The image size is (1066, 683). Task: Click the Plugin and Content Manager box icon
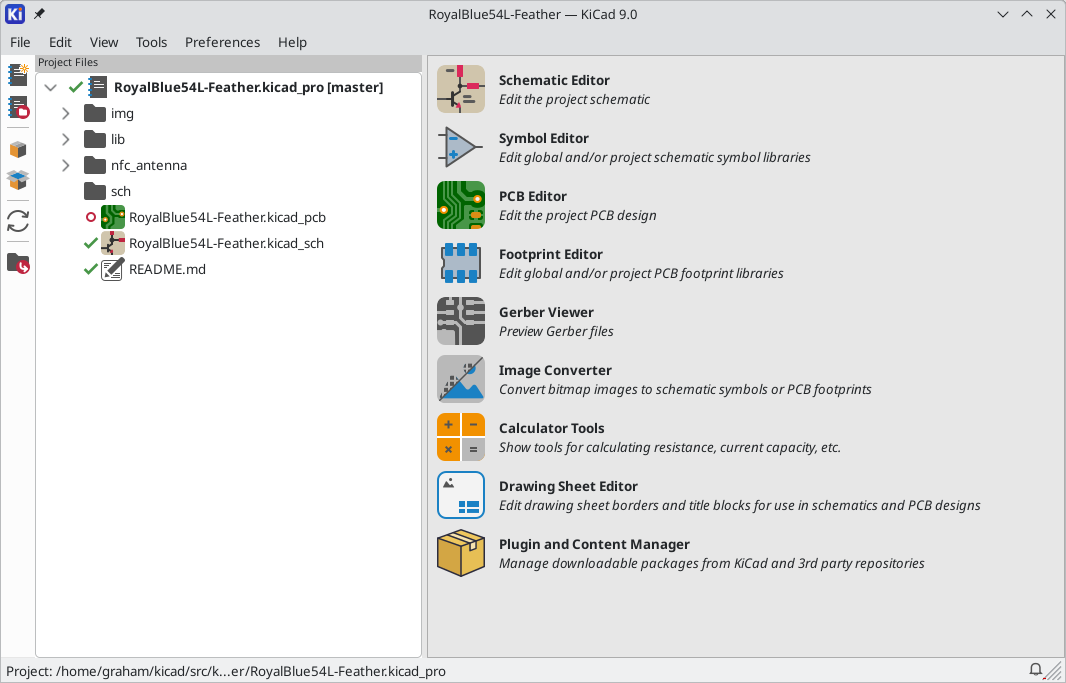click(461, 553)
